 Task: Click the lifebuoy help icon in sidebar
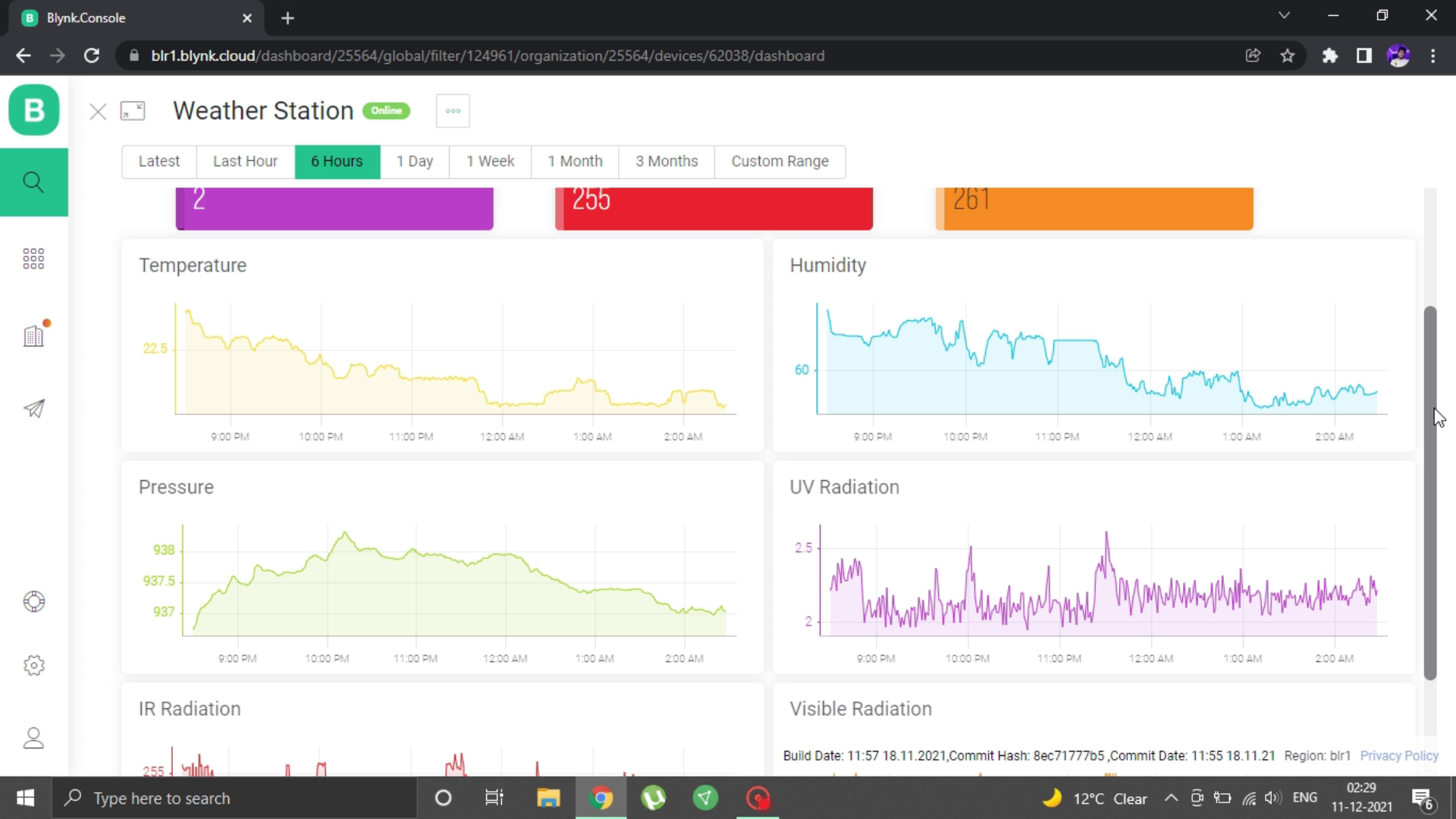[33, 601]
